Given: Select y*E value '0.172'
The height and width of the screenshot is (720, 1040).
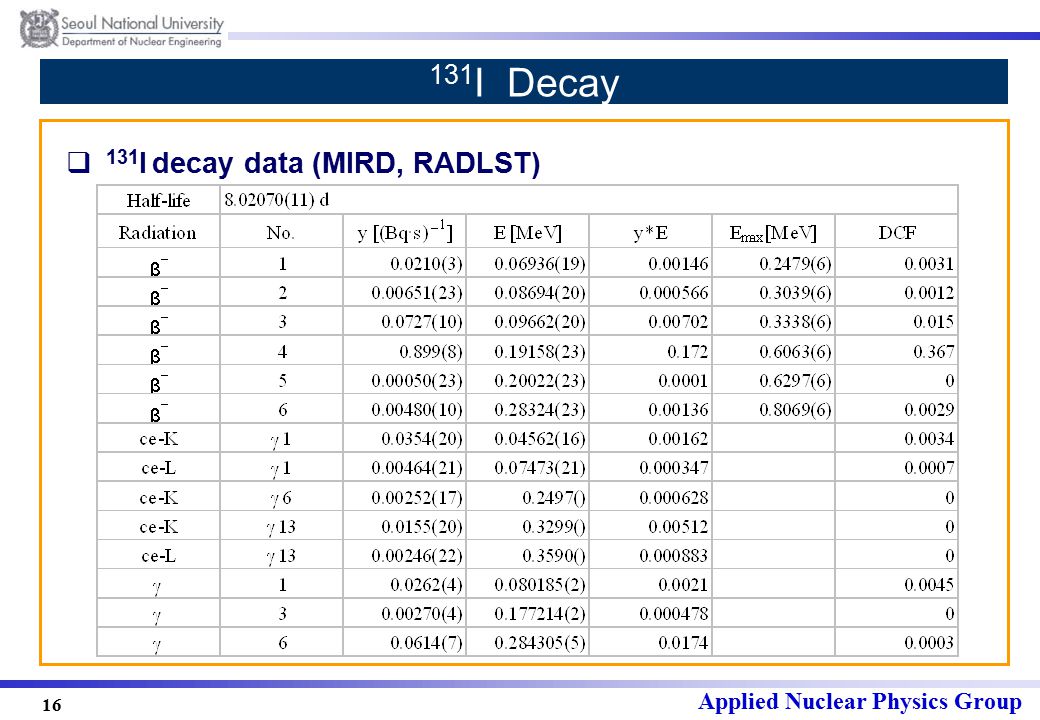Looking at the screenshot, I should [688, 351].
